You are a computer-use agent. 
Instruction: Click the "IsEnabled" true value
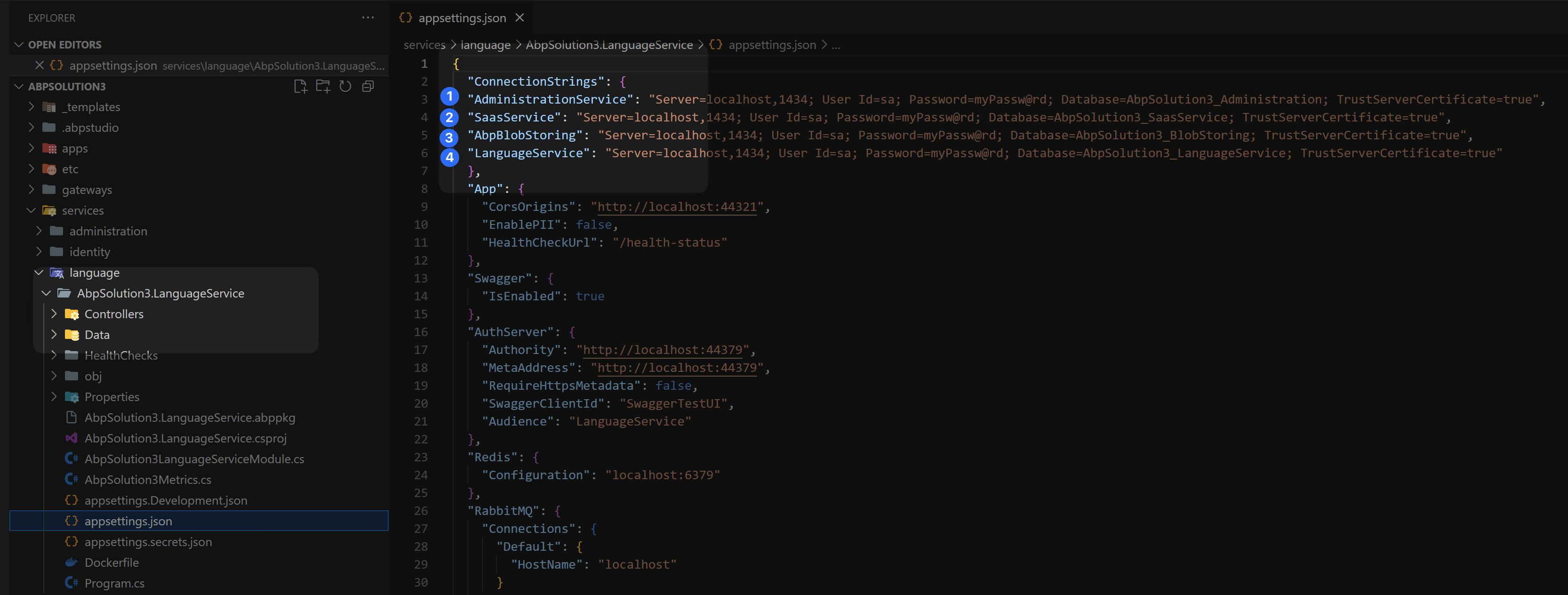(590, 297)
